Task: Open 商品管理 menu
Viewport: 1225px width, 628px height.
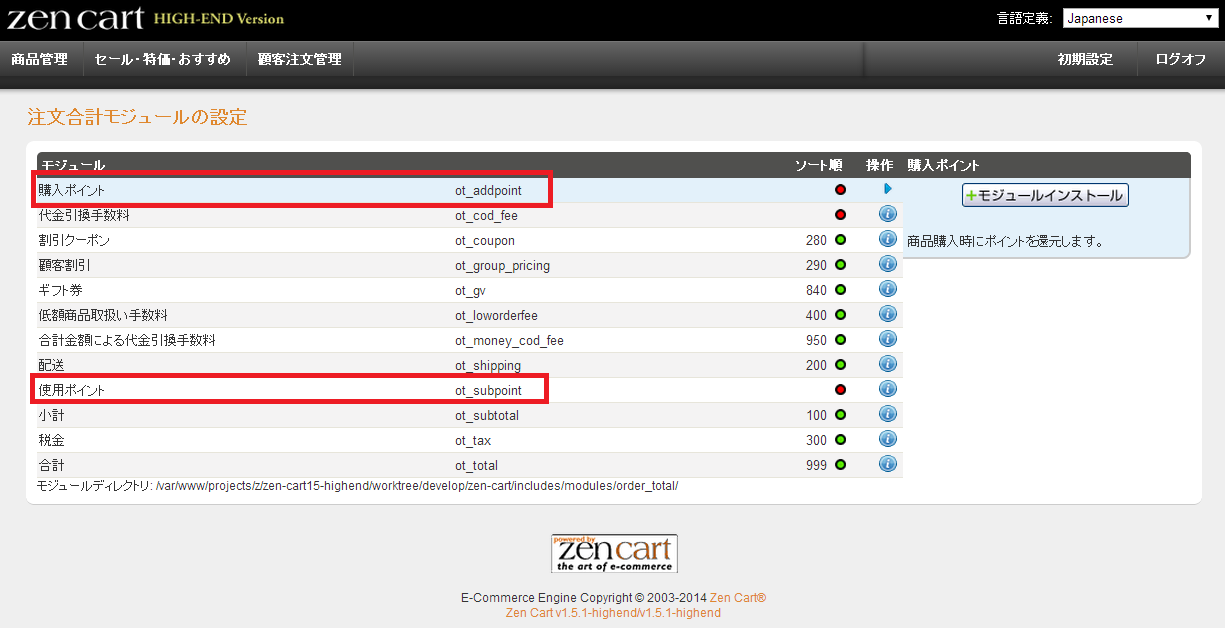Action: [x=40, y=59]
